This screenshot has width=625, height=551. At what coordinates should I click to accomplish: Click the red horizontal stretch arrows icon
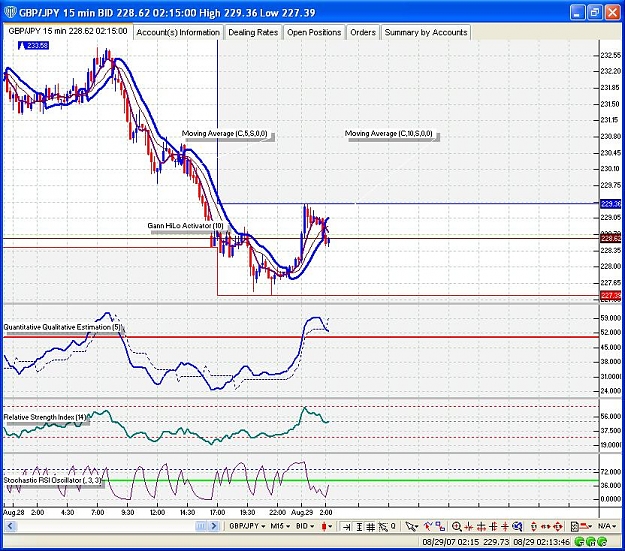[546, 527]
